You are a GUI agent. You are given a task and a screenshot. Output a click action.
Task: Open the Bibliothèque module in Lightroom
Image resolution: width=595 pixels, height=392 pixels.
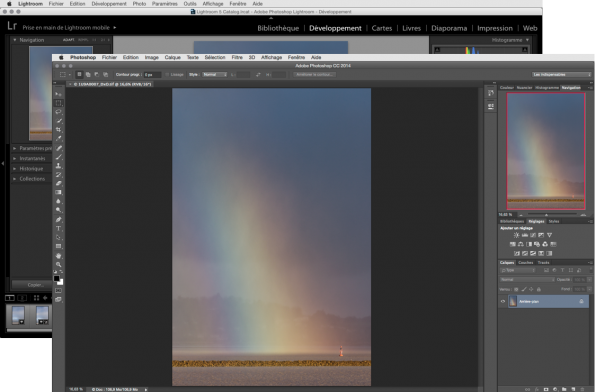click(278, 28)
